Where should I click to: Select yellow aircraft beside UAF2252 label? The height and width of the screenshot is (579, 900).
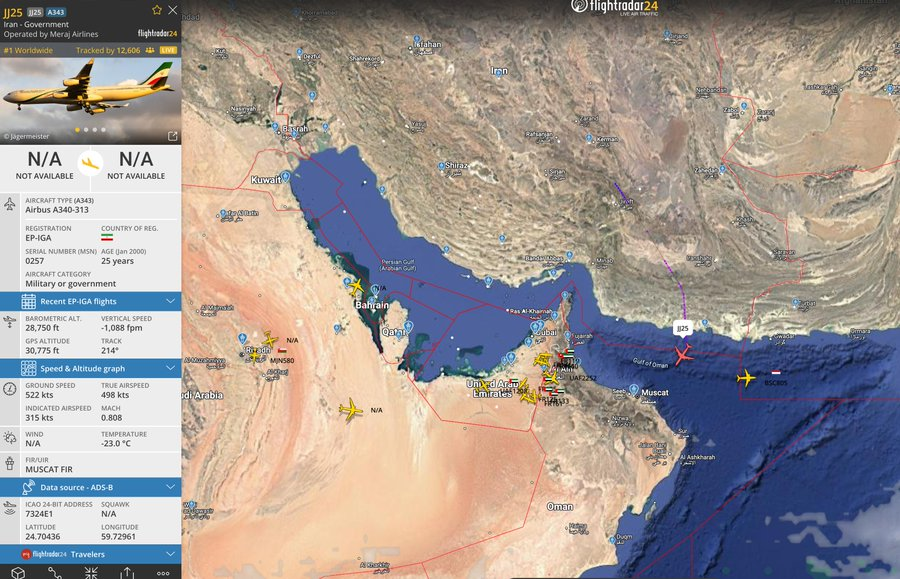(551, 378)
